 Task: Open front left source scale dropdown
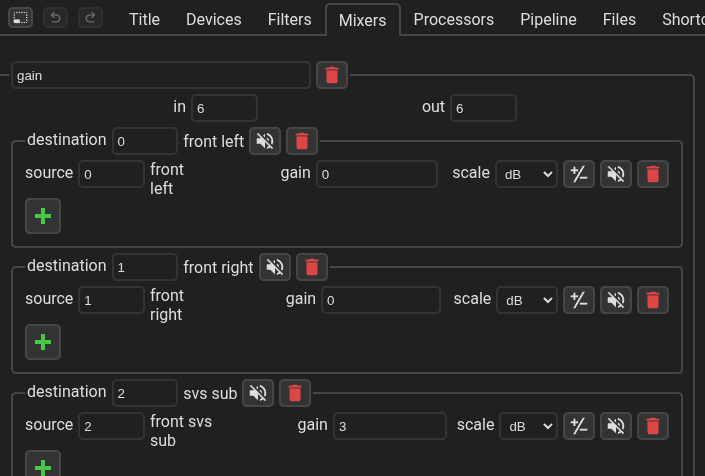click(x=526, y=174)
